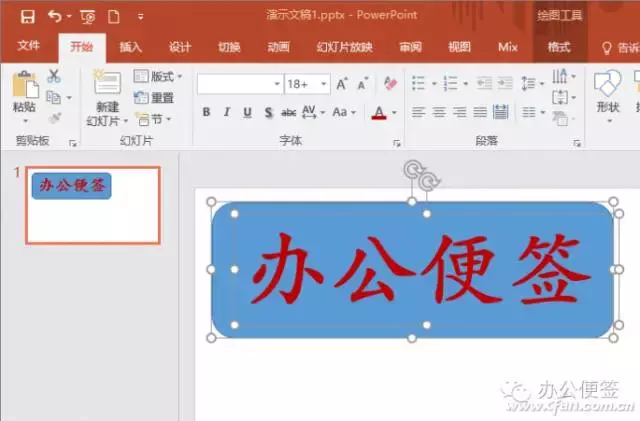Open font color dropdown arrow
The image size is (640, 421).
394,112
